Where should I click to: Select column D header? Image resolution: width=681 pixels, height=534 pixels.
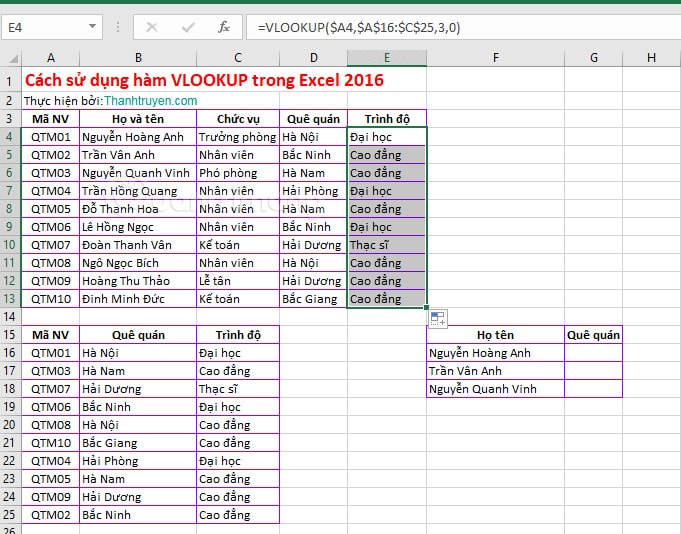tap(314, 58)
